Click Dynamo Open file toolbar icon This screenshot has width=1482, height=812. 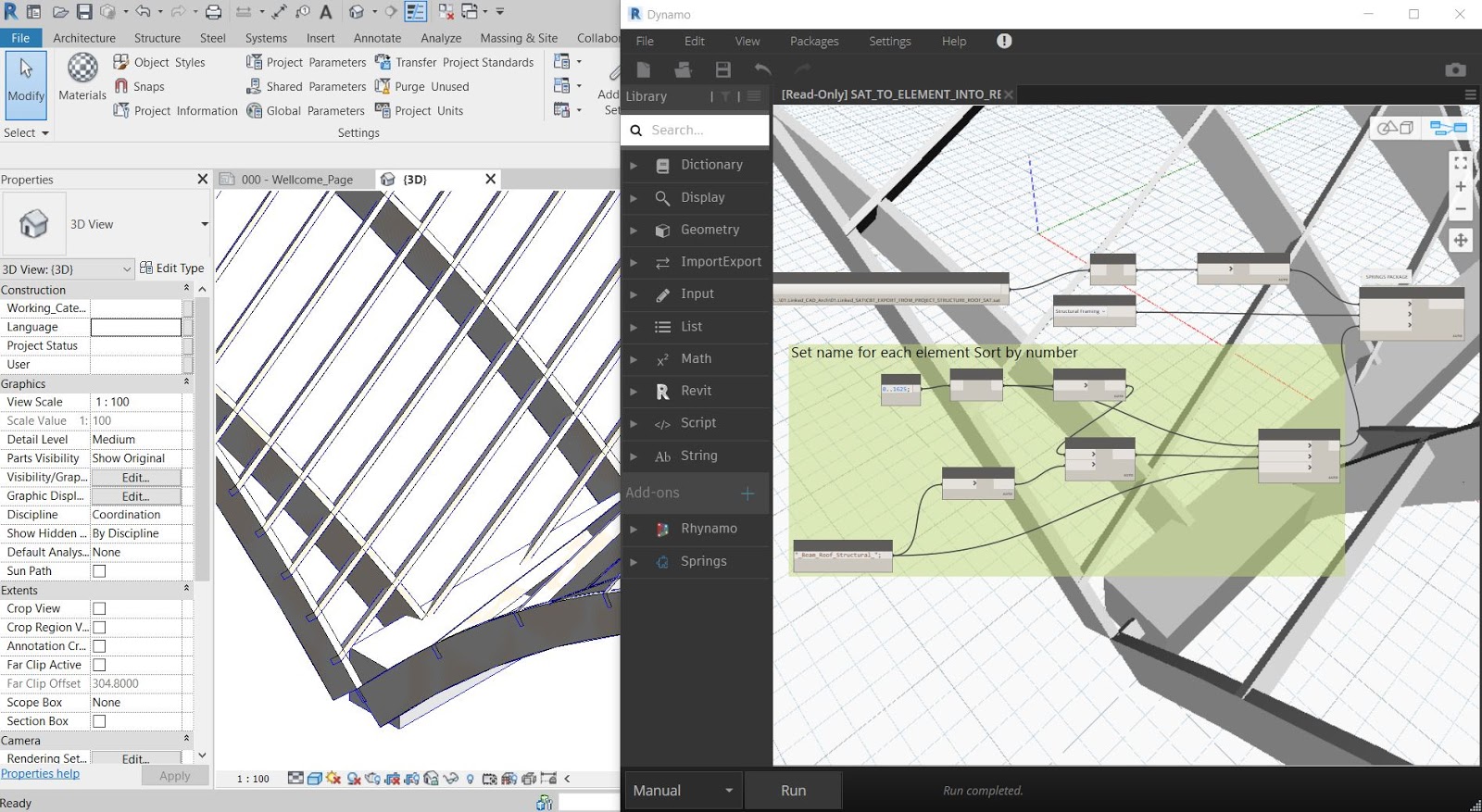click(684, 69)
